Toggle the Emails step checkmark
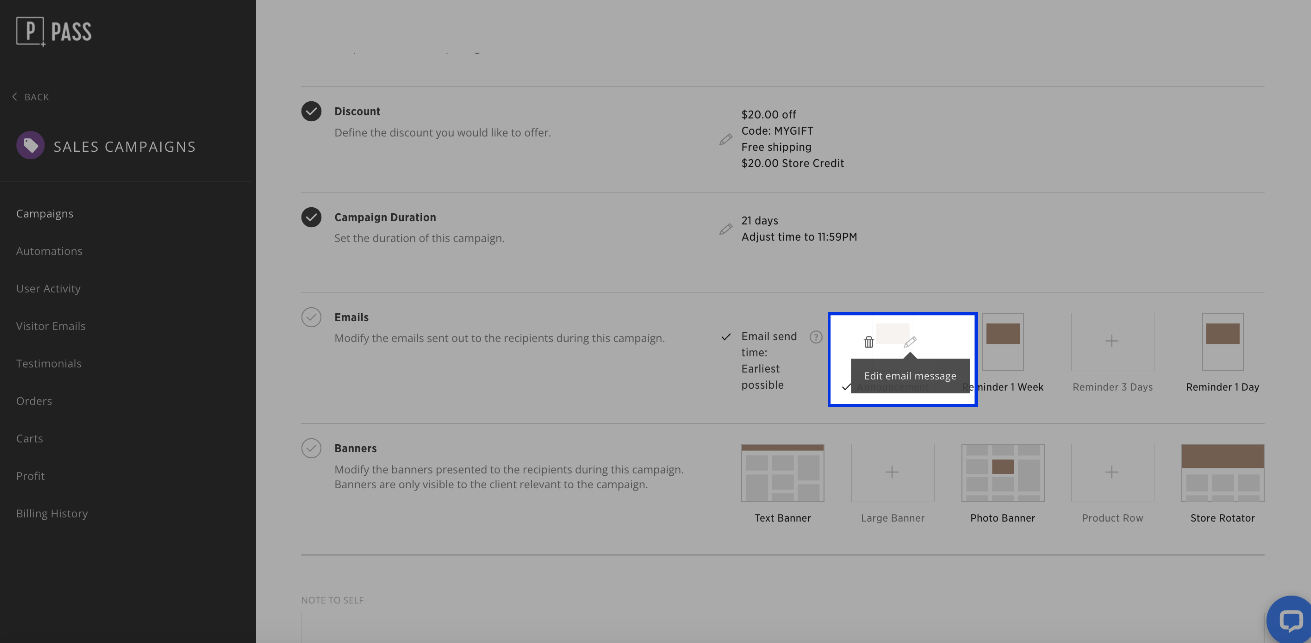Screen dimensions: 1311x643 [x=311, y=317]
